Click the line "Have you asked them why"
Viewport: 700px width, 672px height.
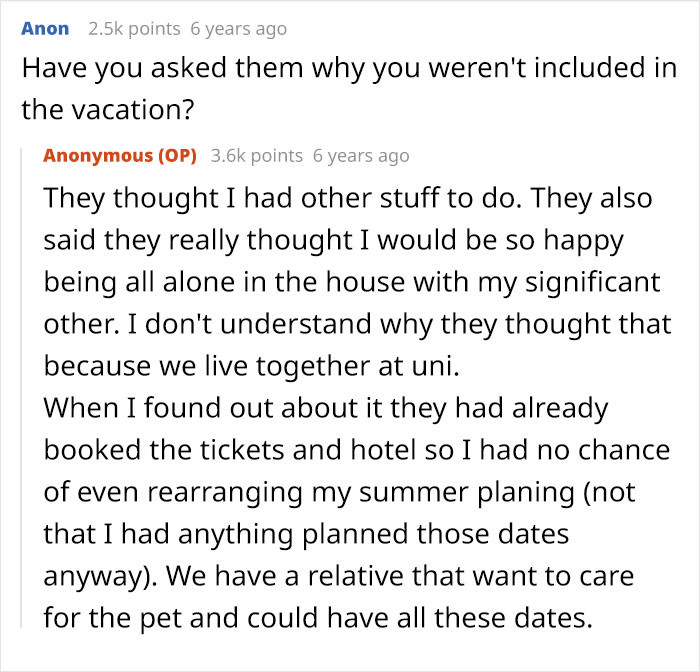[349, 68]
